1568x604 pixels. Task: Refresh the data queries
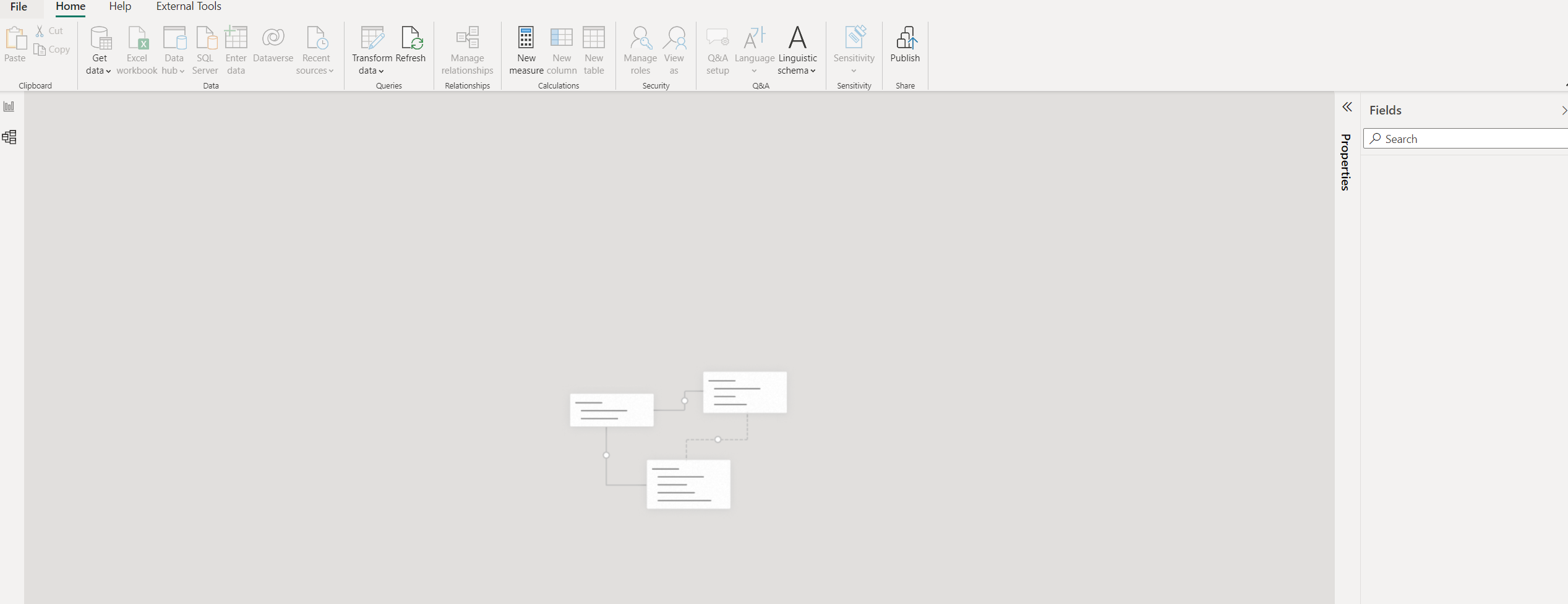(411, 45)
